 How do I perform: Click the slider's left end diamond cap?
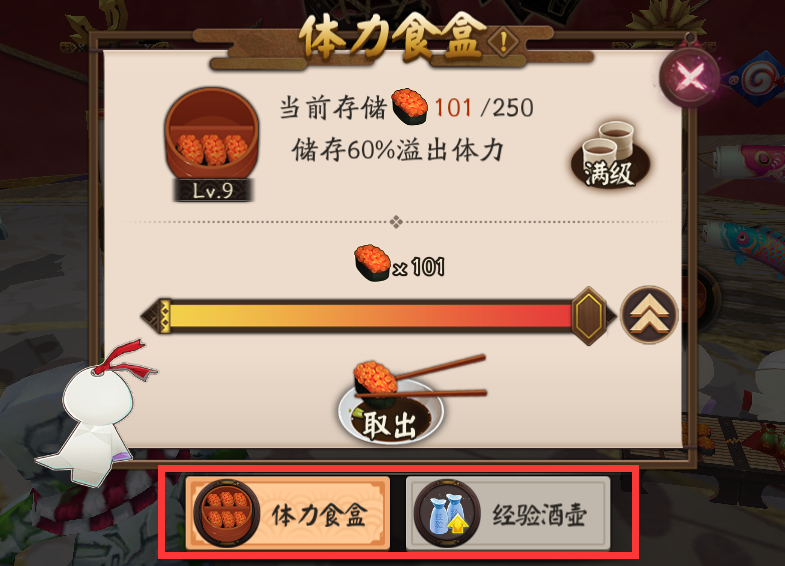click(156, 316)
